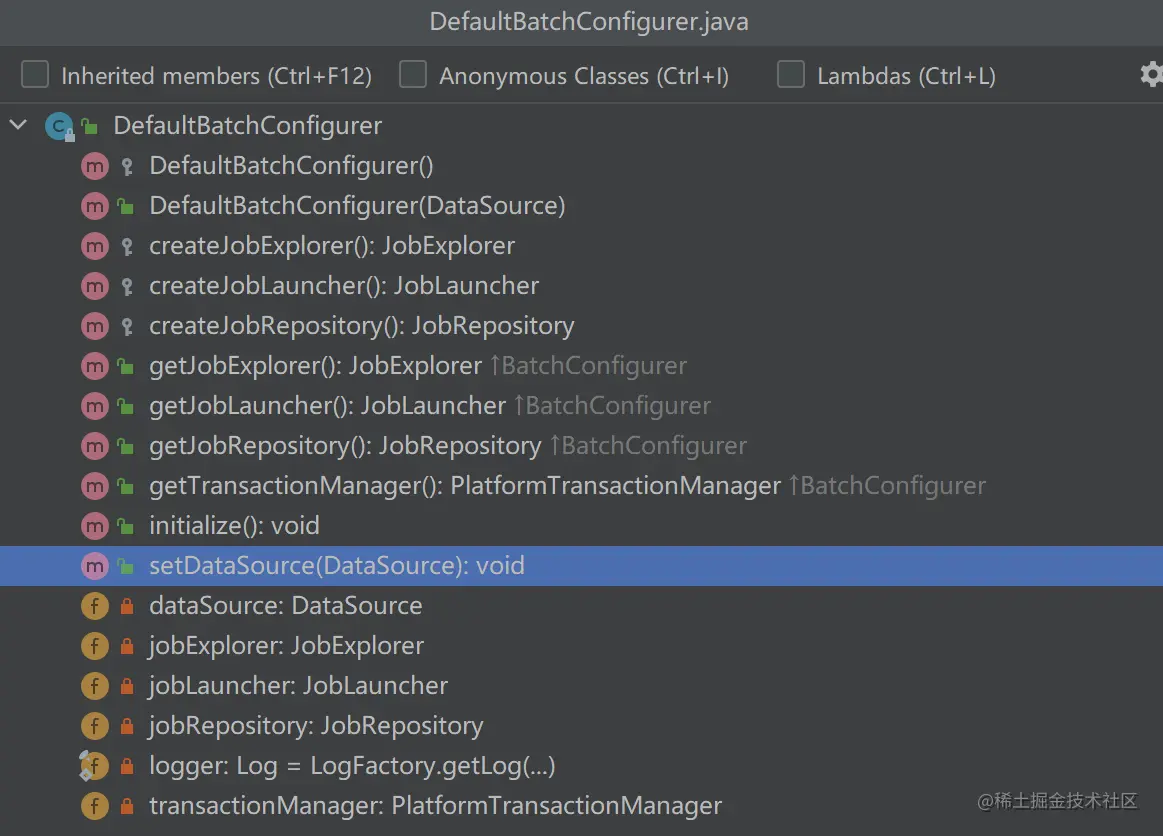Click the field icon beside dataSource
The width and height of the screenshot is (1163, 836).
click(94, 606)
